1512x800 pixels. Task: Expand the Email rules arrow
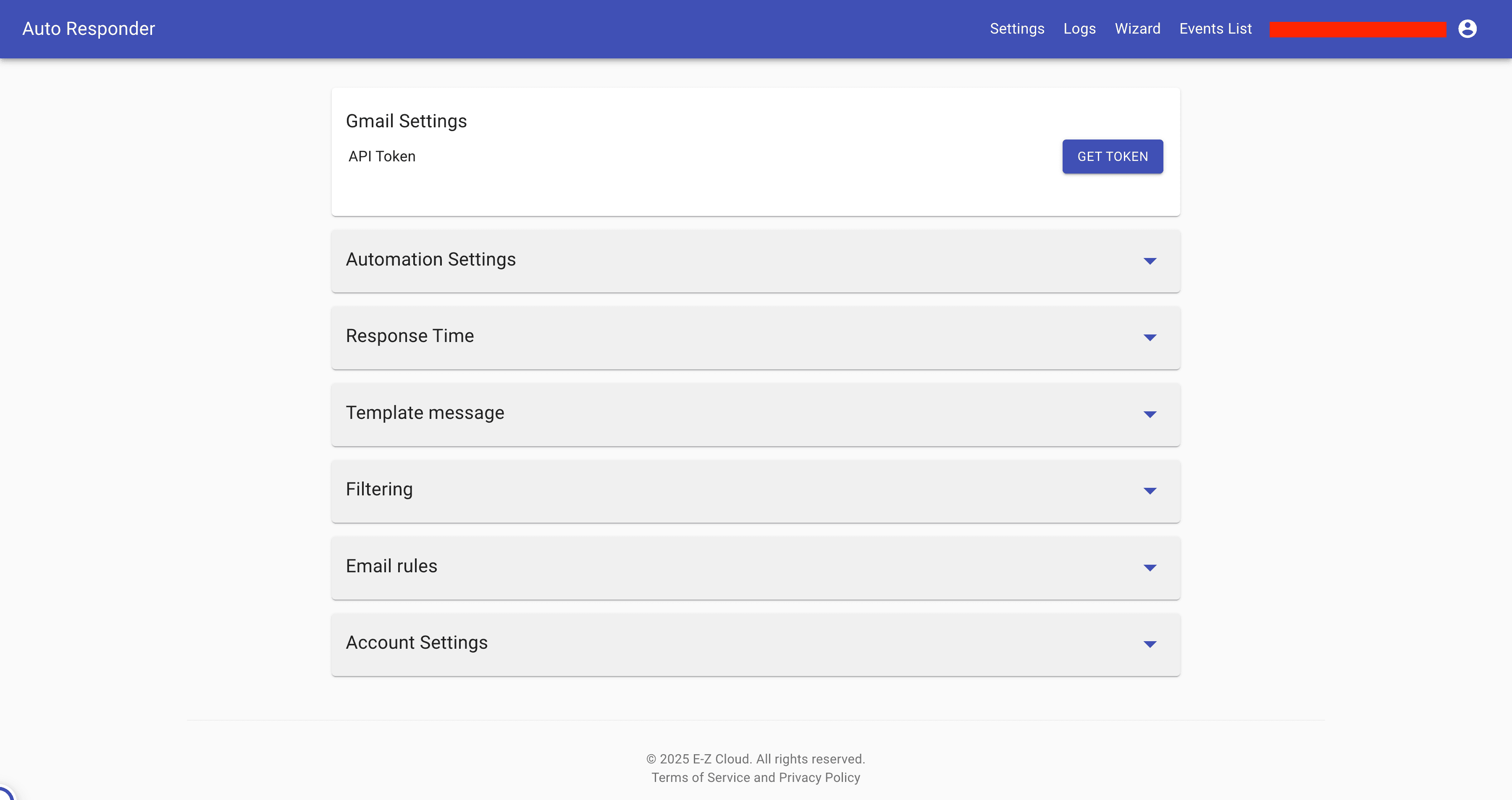(x=1150, y=568)
